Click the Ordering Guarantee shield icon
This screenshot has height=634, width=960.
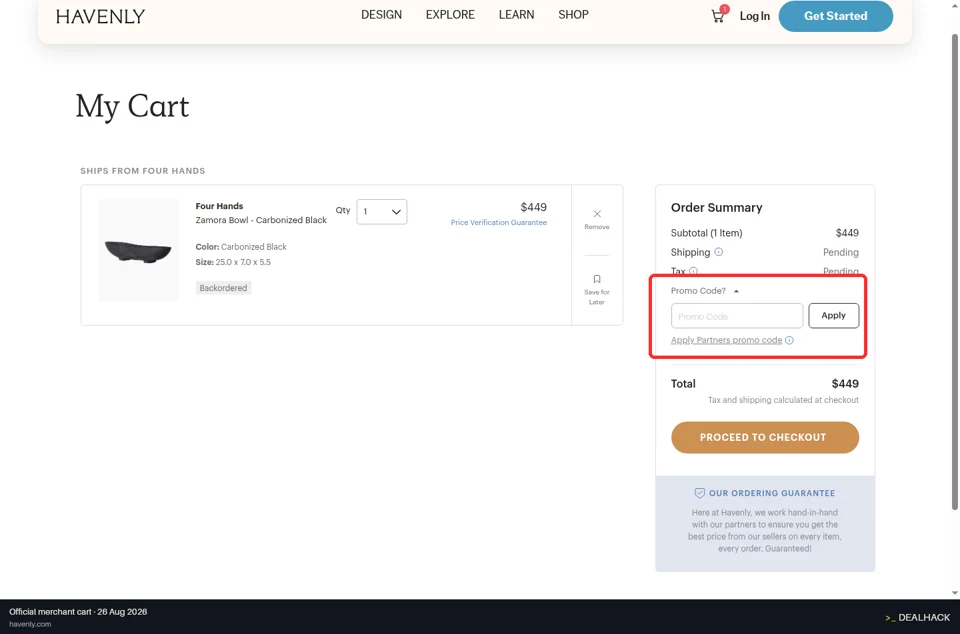pyautogui.click(x=700, y=493)
